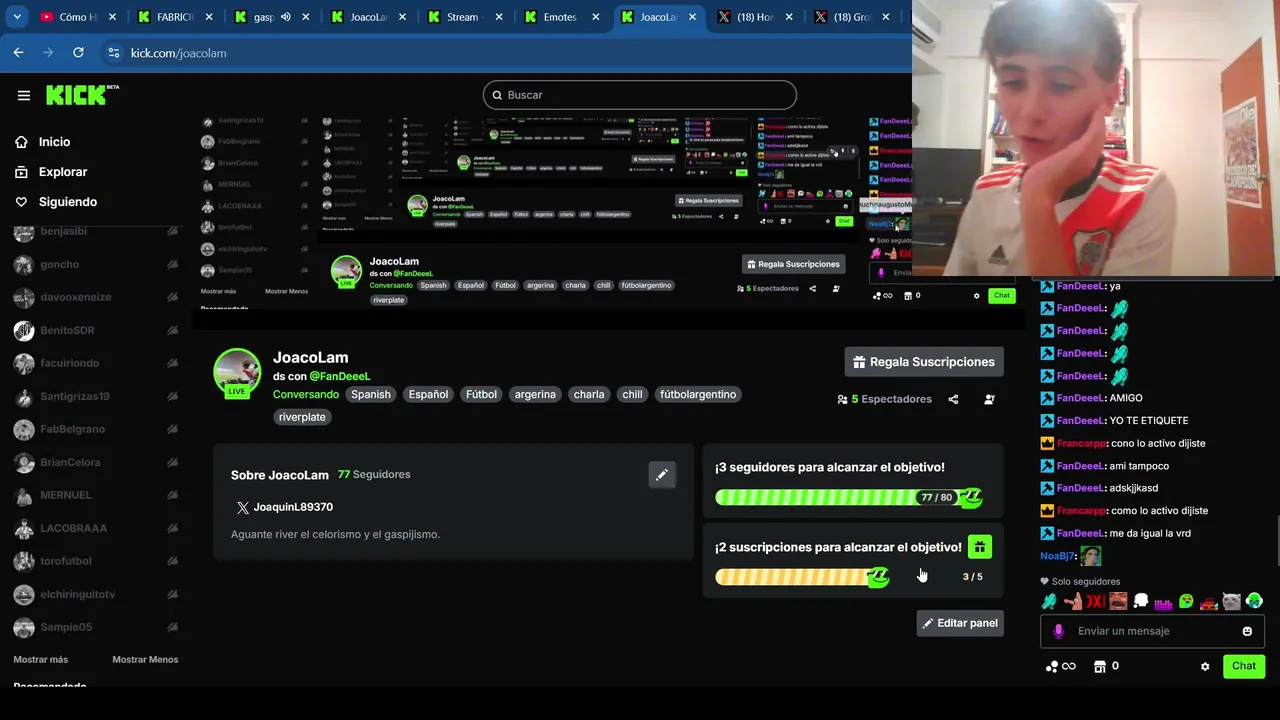Go to Inicio in sidebar
Screen dimensions: 1280x720
pos(54,142)
